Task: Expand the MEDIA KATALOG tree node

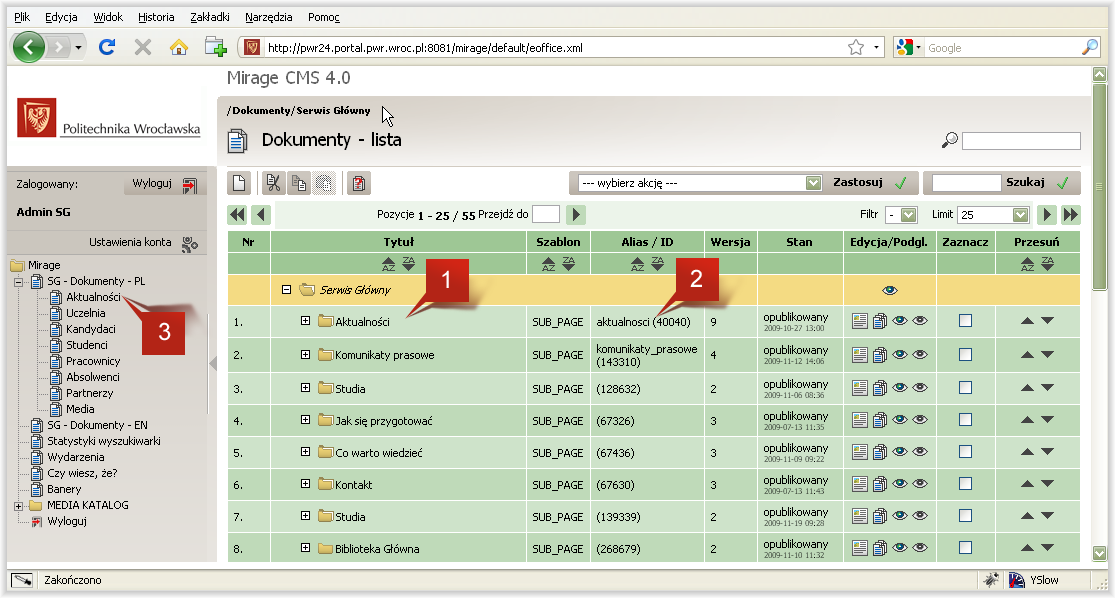Action: pos(18,506)
